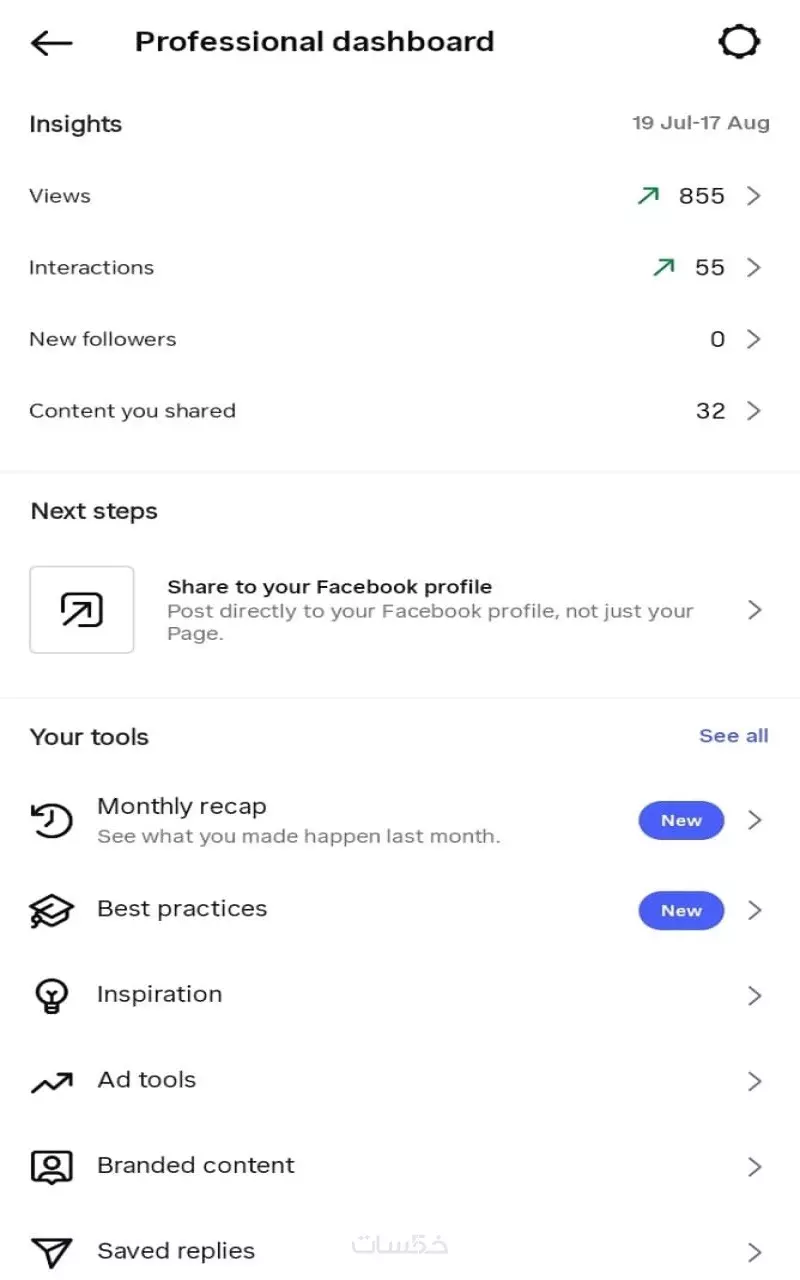Click the Saved replies label
The width and height of the screenshot is (800, 1280).
[176, 1251]
